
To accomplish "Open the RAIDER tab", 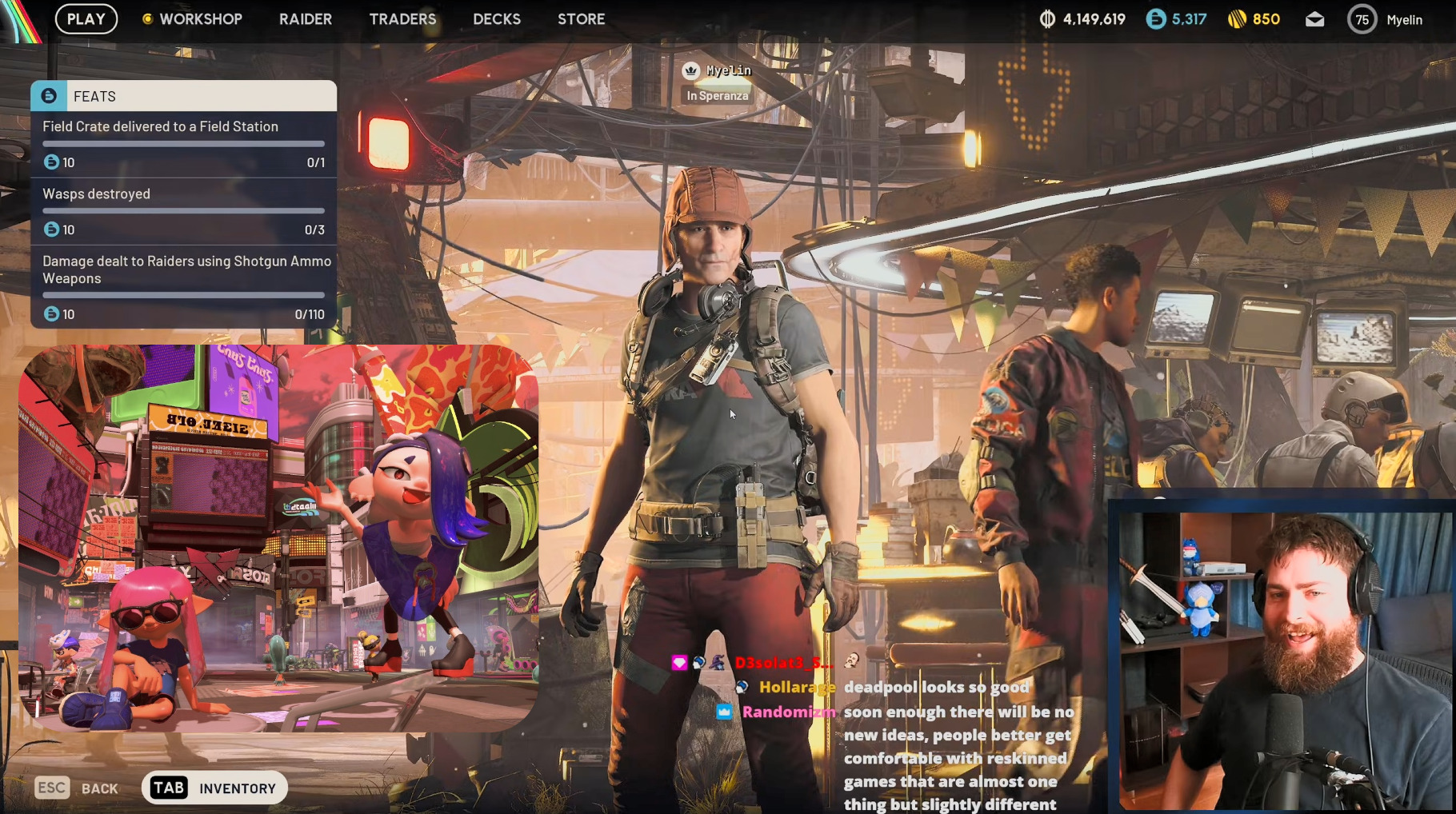I will (x=306, y=19).
